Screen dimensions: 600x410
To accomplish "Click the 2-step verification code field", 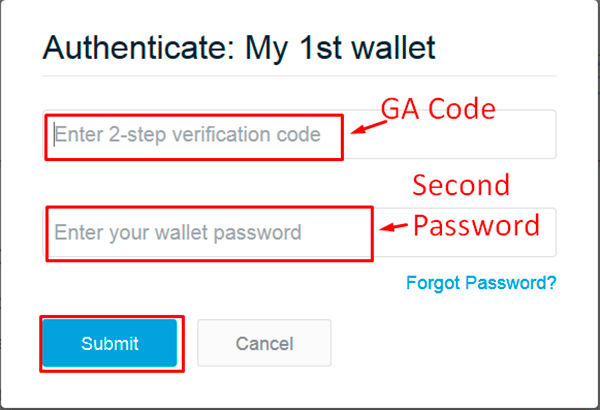I will point(299,134).
